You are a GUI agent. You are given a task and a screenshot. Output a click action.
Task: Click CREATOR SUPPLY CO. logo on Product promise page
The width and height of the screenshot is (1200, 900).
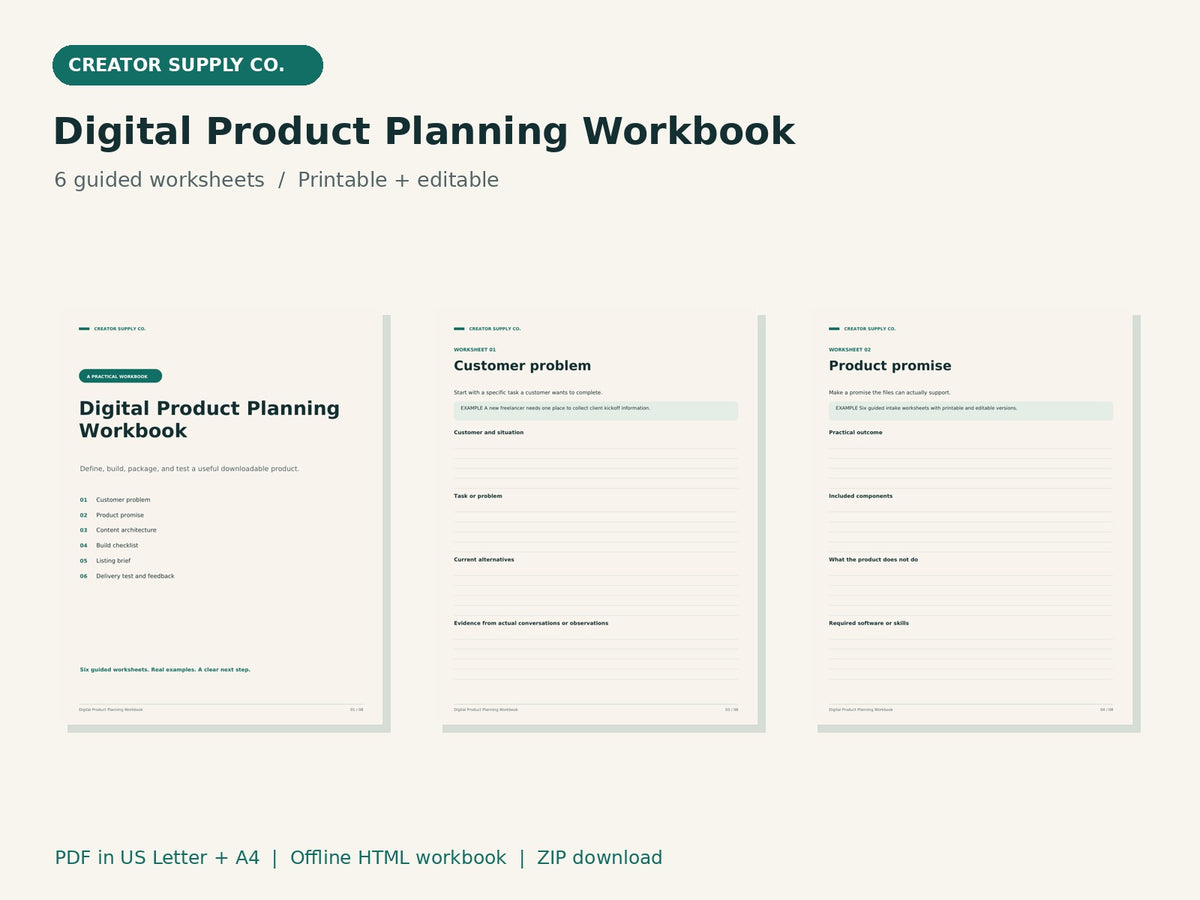click(862, 329)
